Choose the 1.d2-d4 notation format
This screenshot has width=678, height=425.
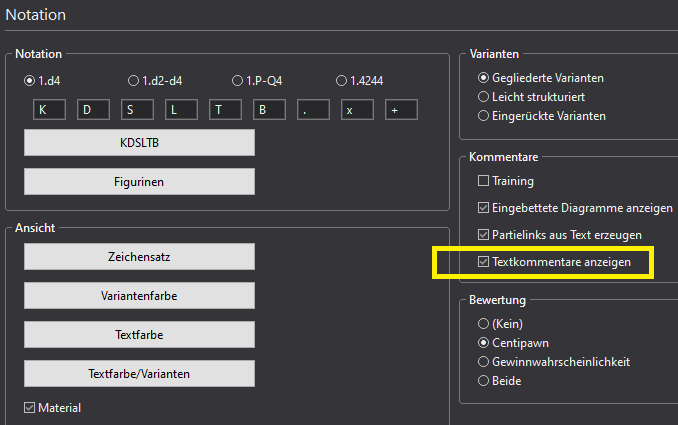[x=134, y=80]
